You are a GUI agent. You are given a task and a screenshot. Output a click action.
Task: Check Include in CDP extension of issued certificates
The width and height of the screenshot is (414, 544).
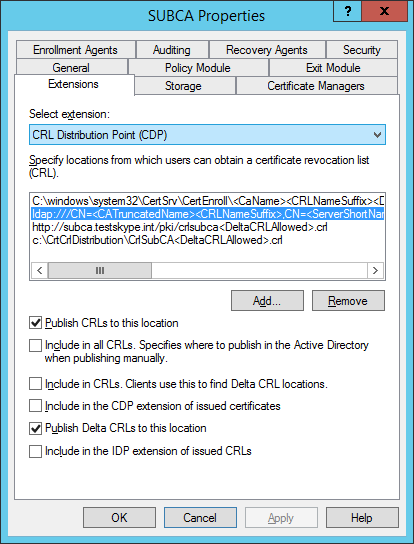pyautogui.click(x=35, y=406)
